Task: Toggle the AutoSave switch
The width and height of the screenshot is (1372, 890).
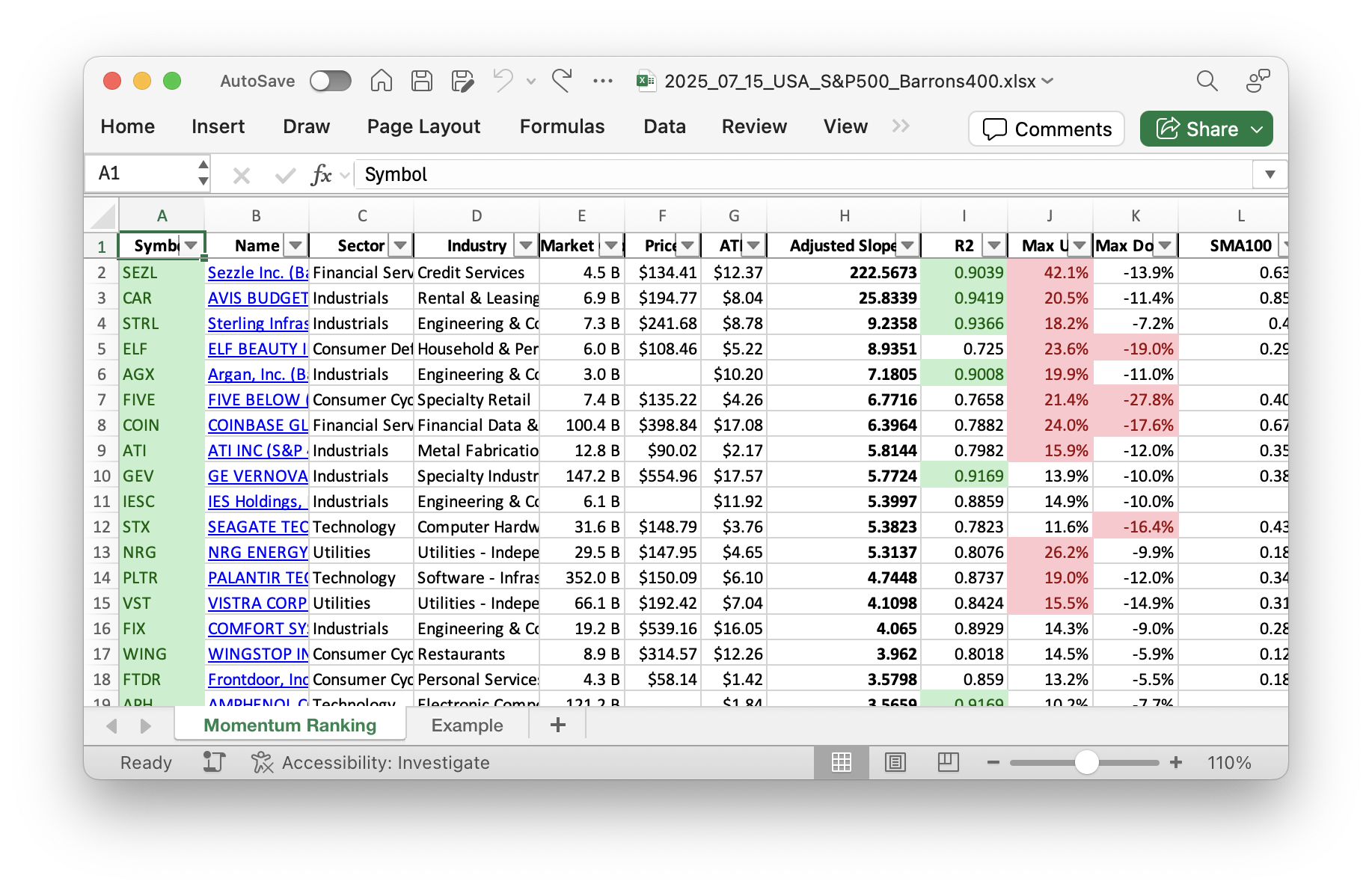Action: (x=331, y=81)
